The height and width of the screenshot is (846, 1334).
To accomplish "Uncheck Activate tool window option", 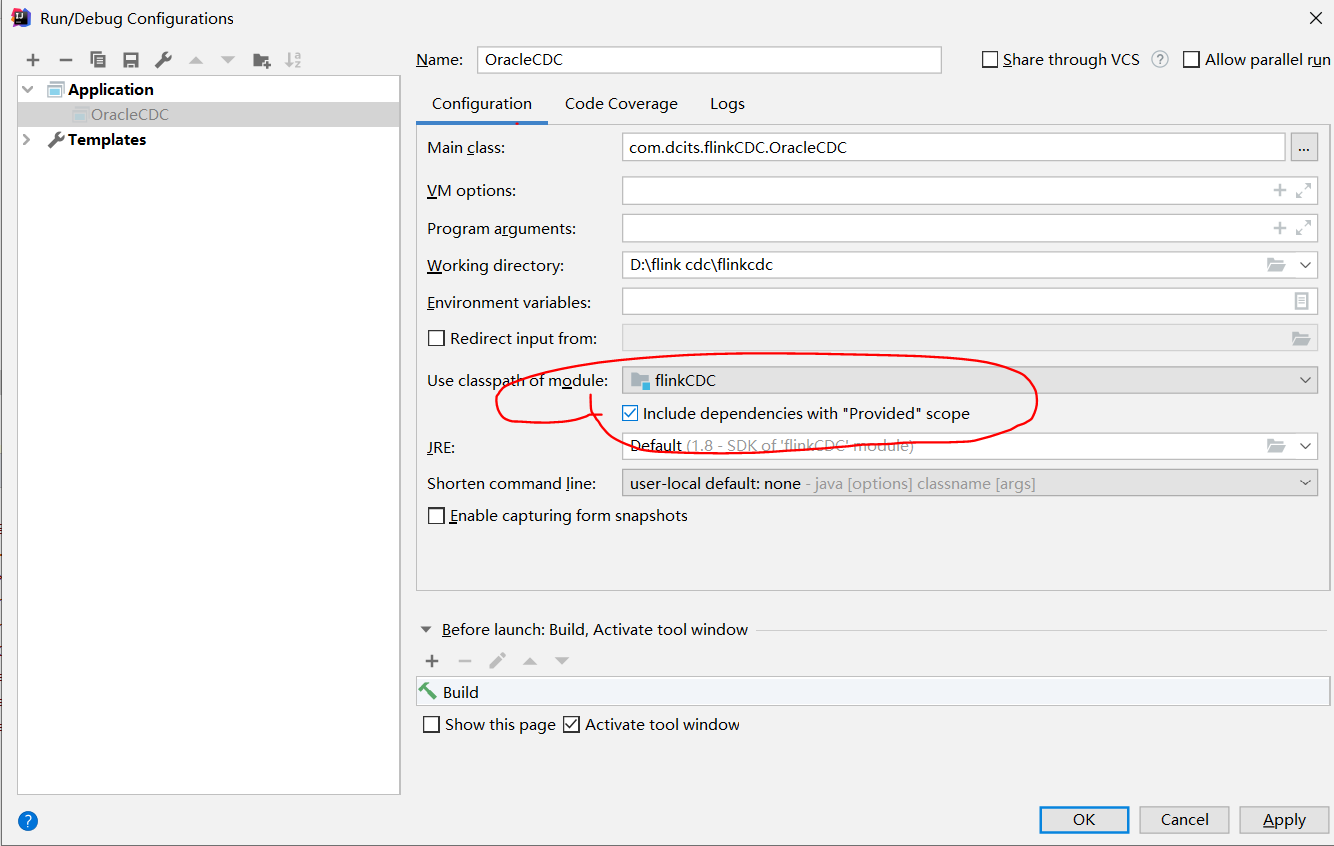I will [571, 724].
